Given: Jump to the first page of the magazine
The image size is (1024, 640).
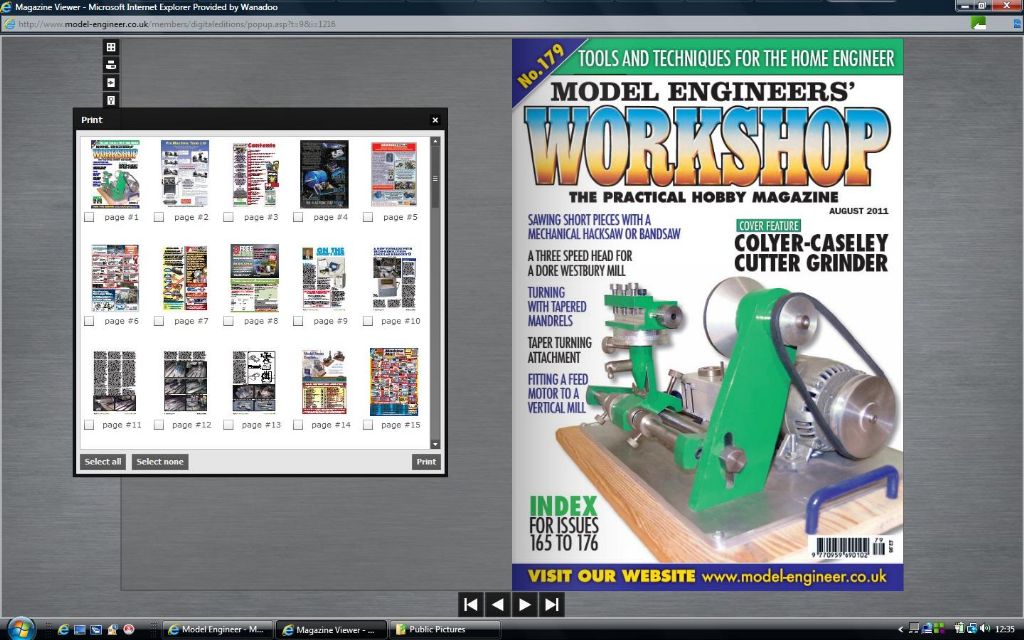Looking at the screenshot, I should click(x=471, y=605).
